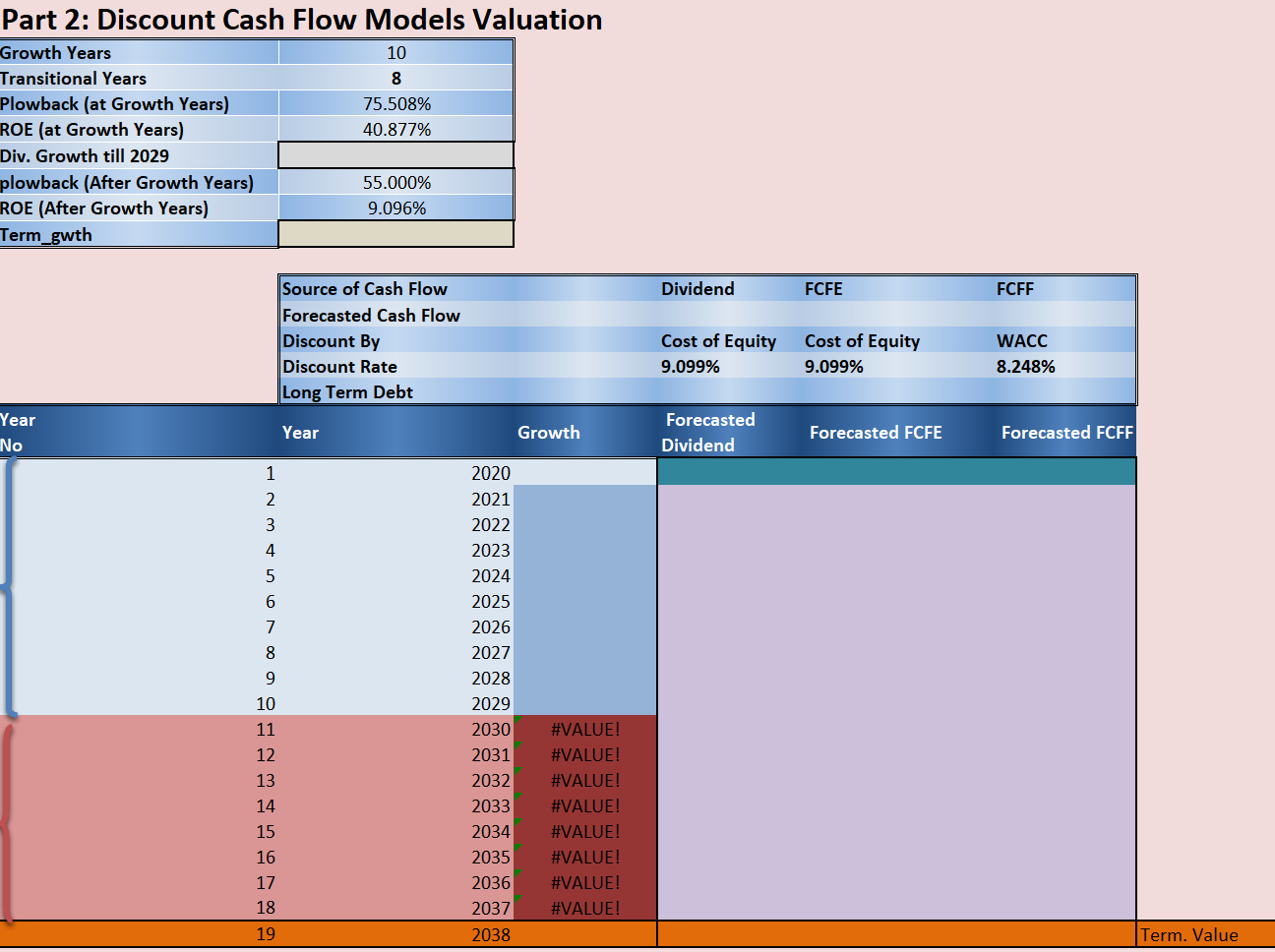This screenshot has height=952, width=1275.
Task: Select the Plowback (at Growth Years) percentage
Action: click(395, 102)
